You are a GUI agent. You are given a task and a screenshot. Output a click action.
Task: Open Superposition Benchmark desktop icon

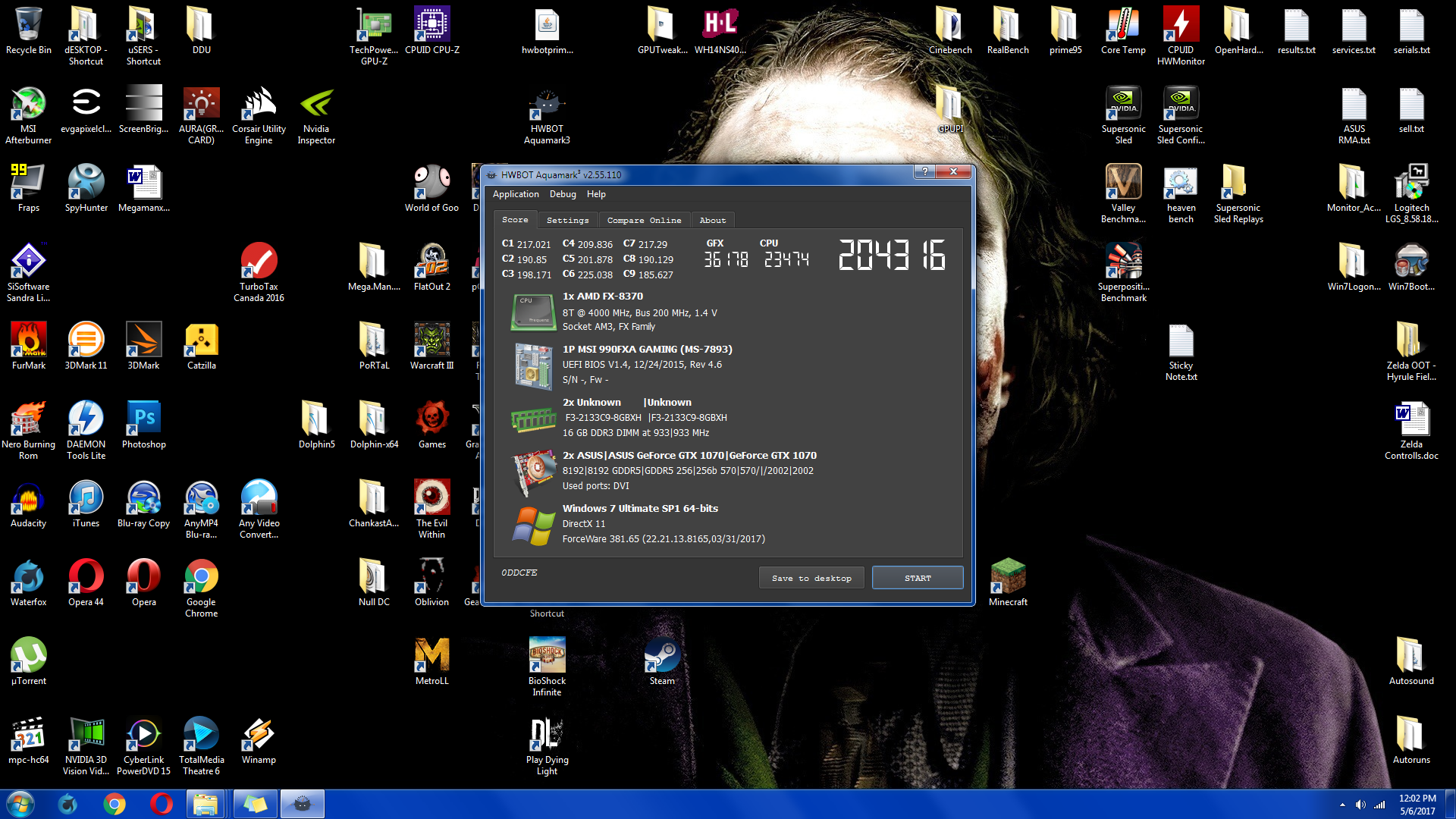click(x=1123, y=272)
